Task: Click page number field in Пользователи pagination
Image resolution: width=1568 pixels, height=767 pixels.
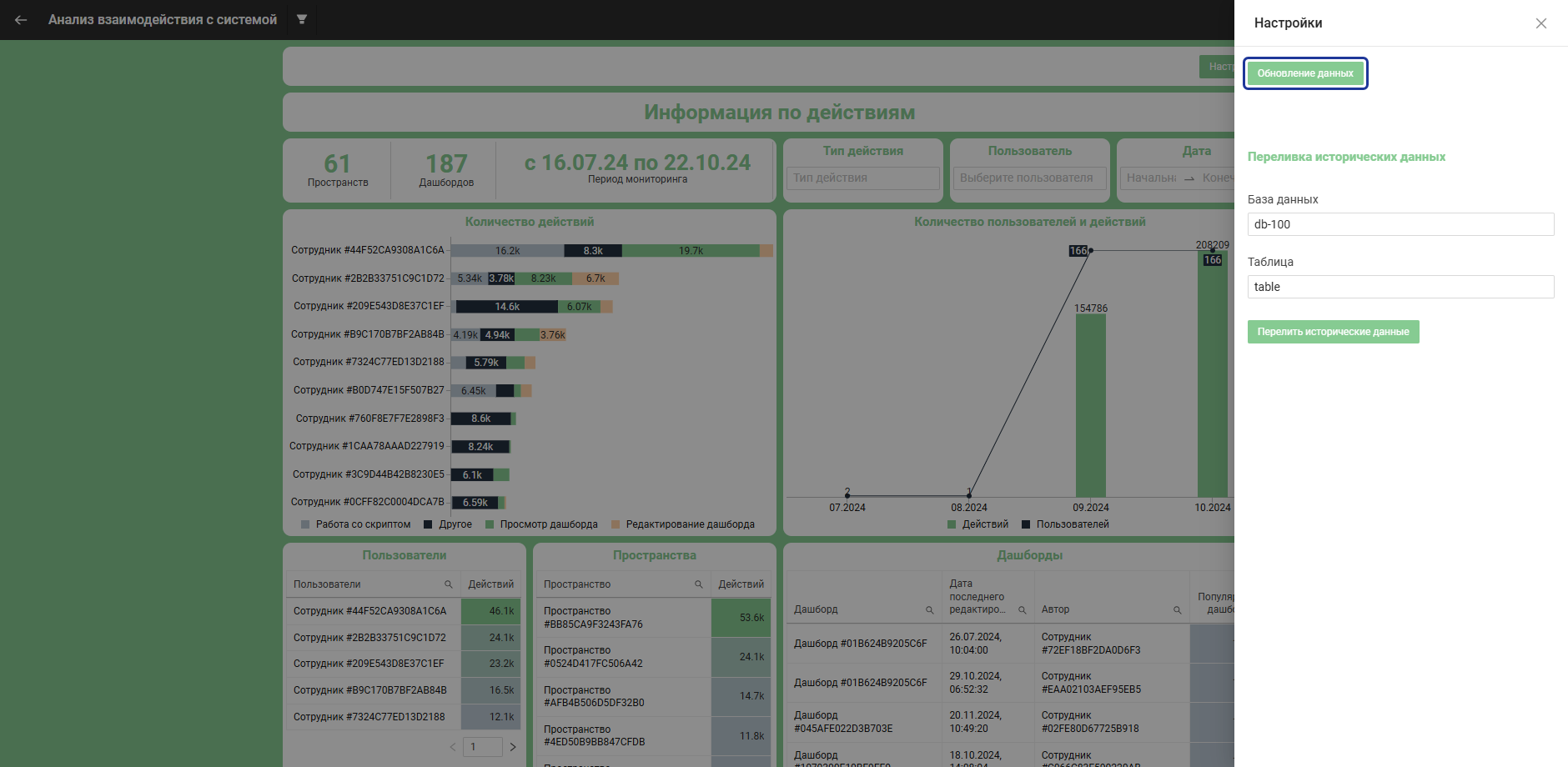Action: pyautogui.click(x=483, y=747)
